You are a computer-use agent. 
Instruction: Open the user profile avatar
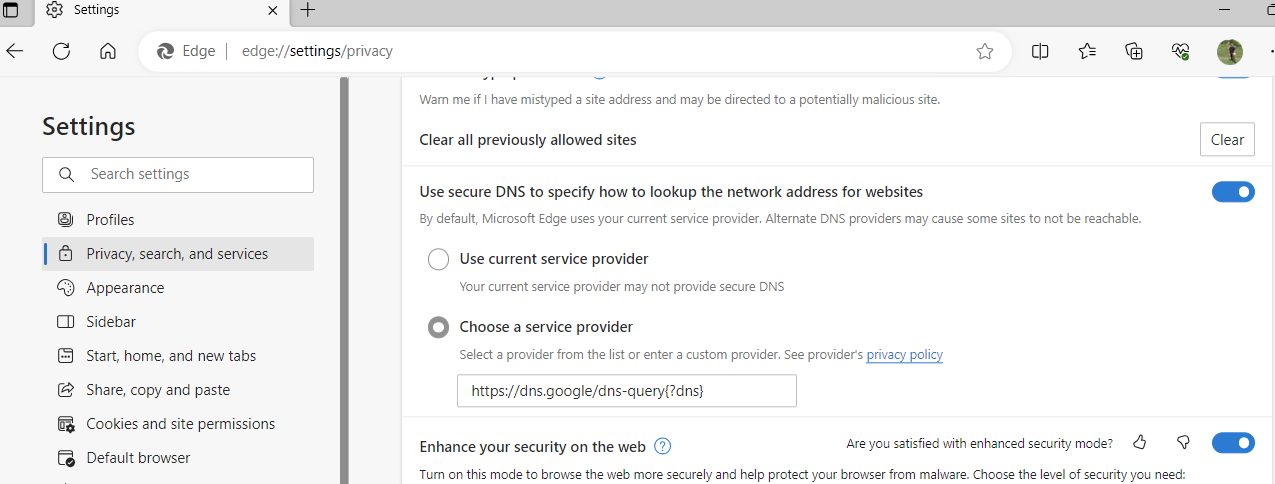point(1229,52)
